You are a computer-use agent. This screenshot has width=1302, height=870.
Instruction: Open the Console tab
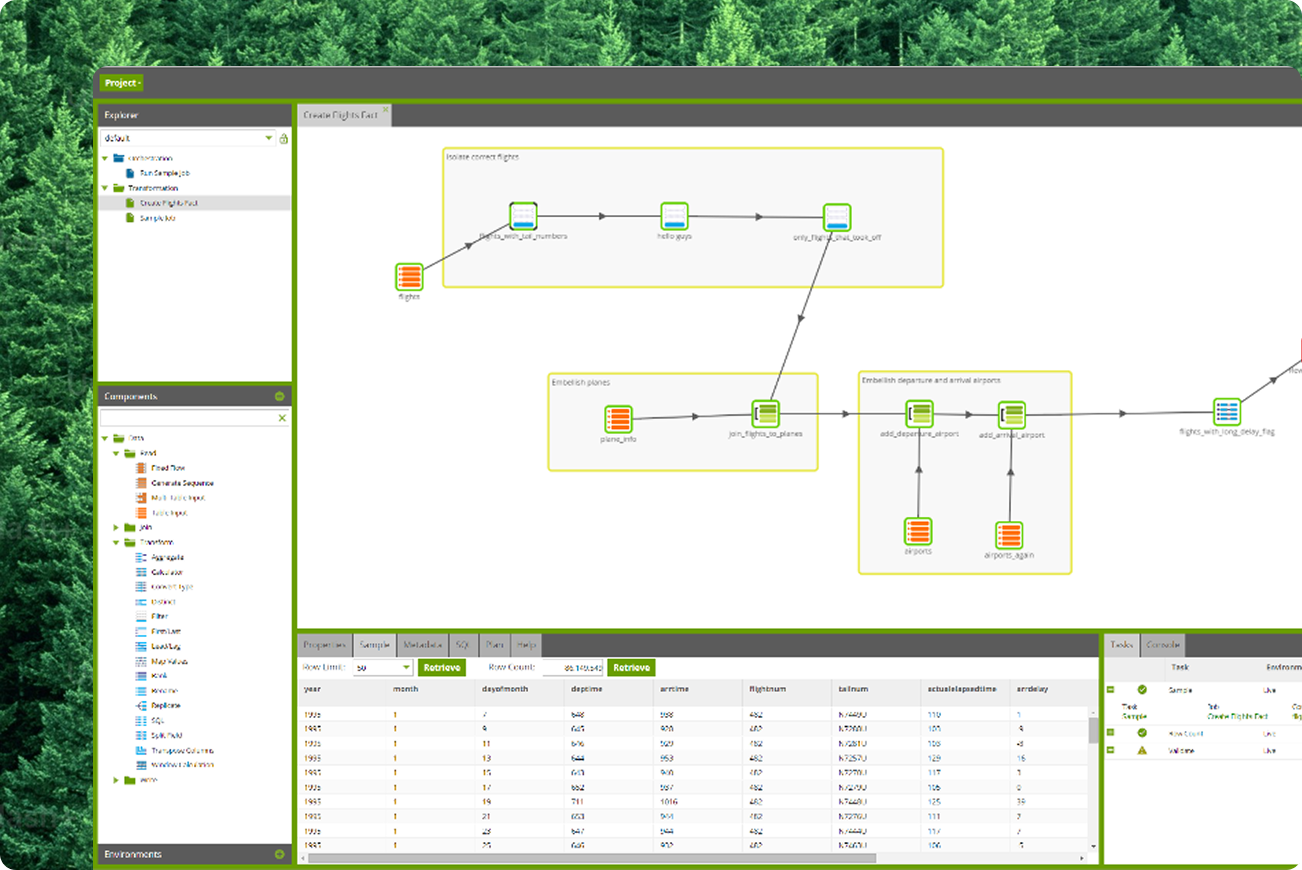(x=1163, y=645)
